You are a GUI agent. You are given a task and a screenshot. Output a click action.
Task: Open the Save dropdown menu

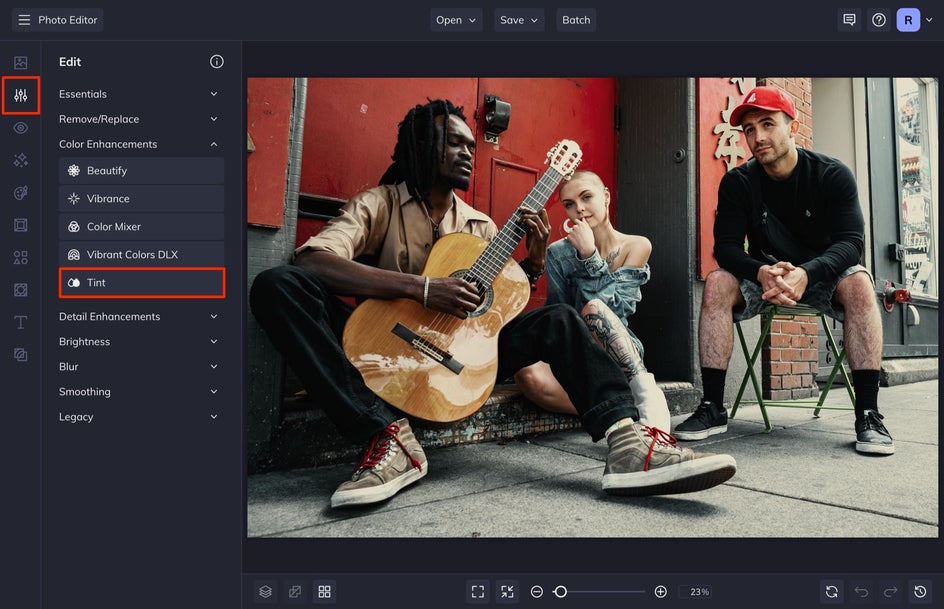coord(519,20)
